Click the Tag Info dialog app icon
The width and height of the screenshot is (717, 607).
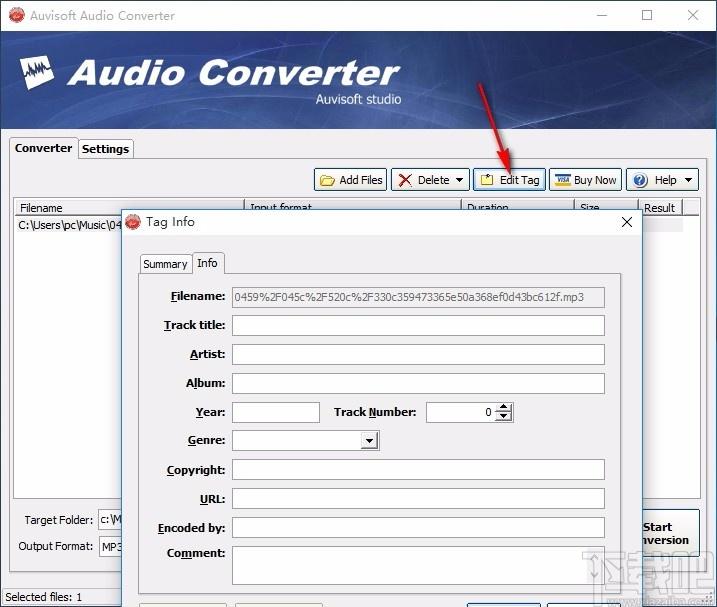click(x=133, y=222)
